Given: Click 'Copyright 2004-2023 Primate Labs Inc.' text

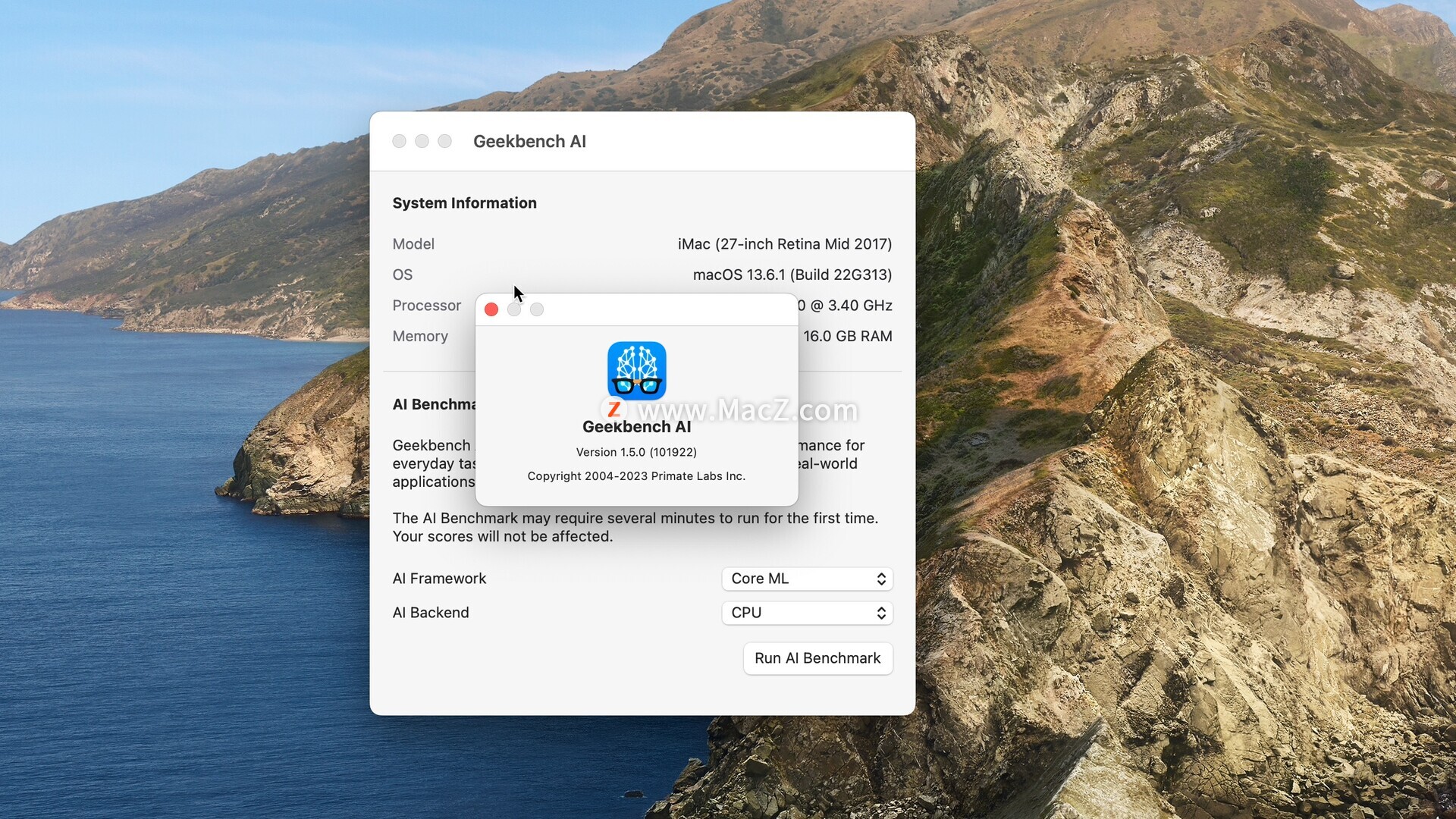Looking at the screenshot, I should click(636, 476).
